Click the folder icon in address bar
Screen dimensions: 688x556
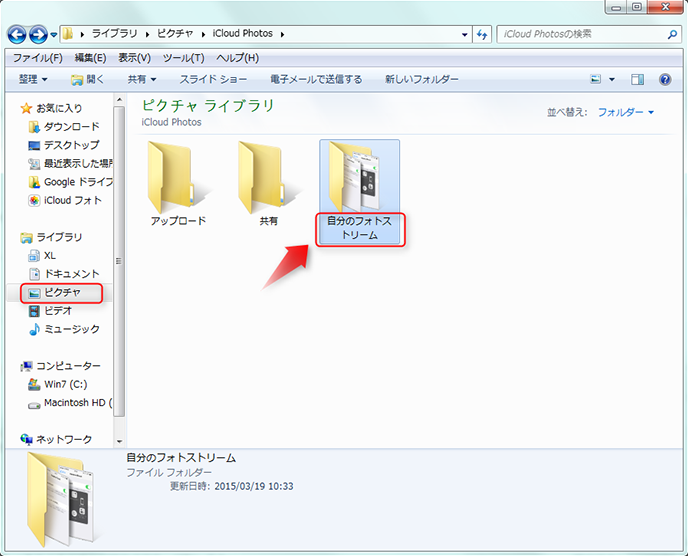(68, 34)
